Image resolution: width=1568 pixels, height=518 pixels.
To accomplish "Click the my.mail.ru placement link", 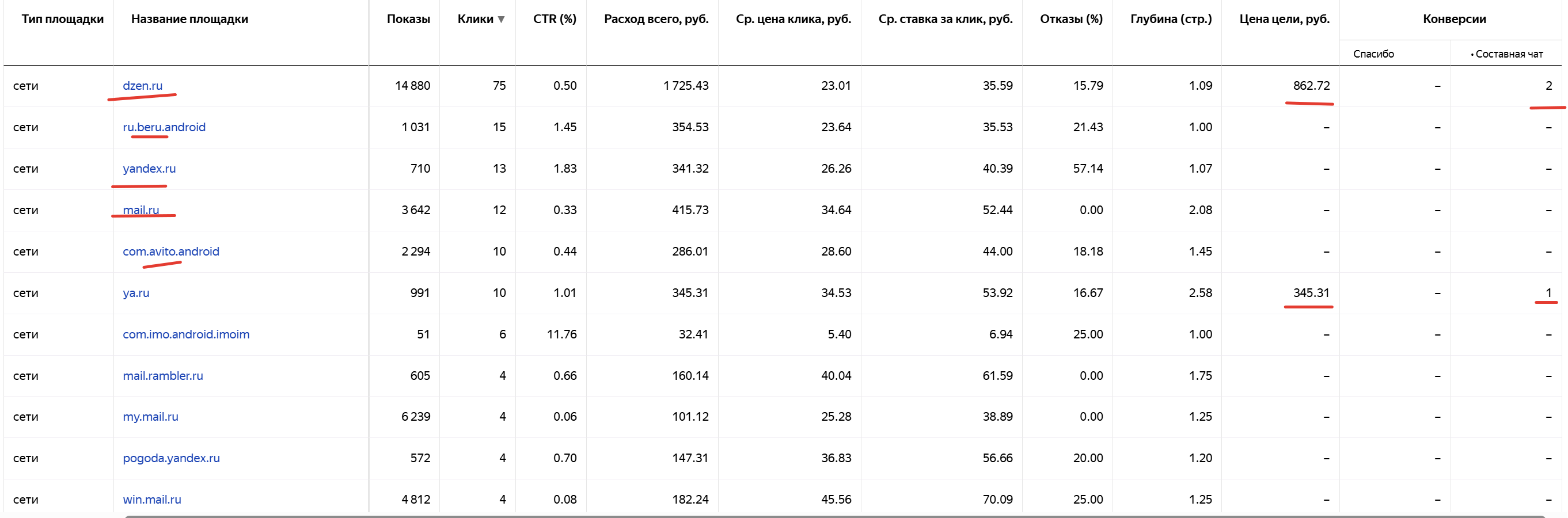I will [x=150, y=416].
